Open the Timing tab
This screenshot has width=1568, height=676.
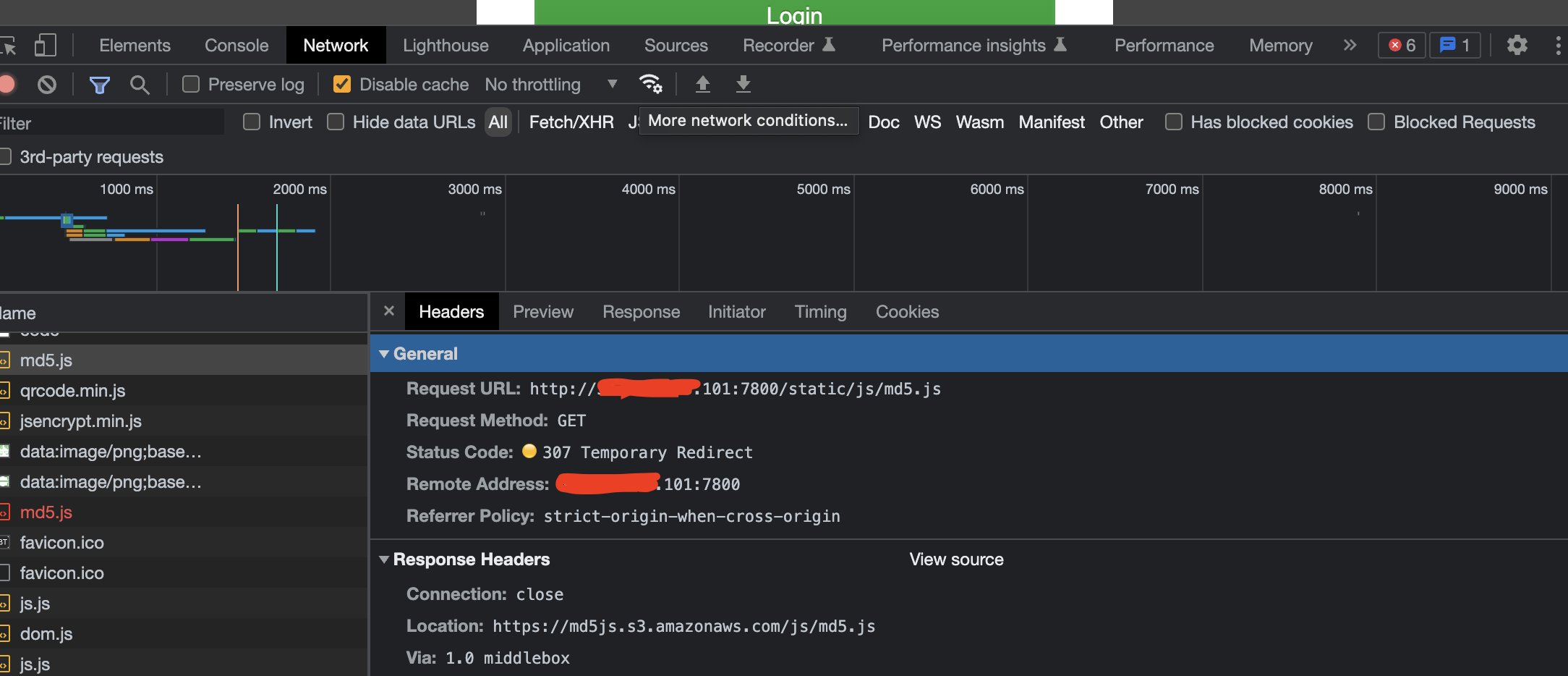(x=820, y=312)
